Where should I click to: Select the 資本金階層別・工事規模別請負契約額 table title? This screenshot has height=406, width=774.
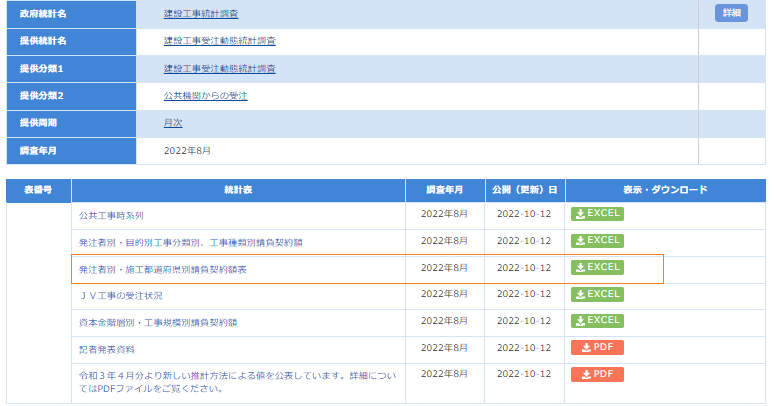[x=158, y=323]
